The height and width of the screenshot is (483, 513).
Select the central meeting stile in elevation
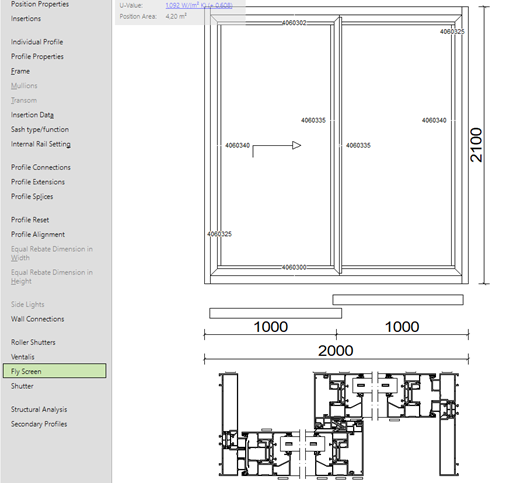339,145
